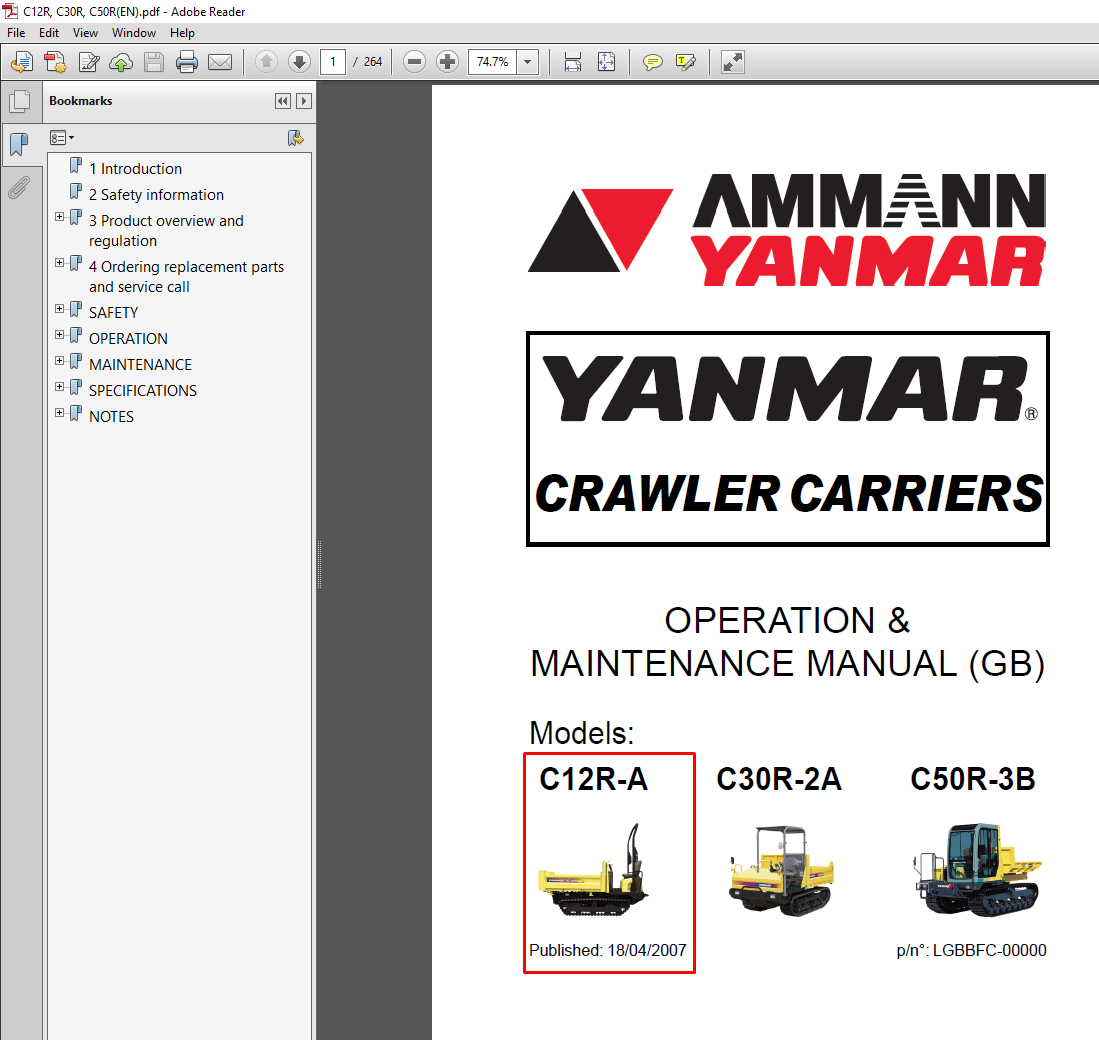Open the Sign or edit document icon

coord(88,62)
